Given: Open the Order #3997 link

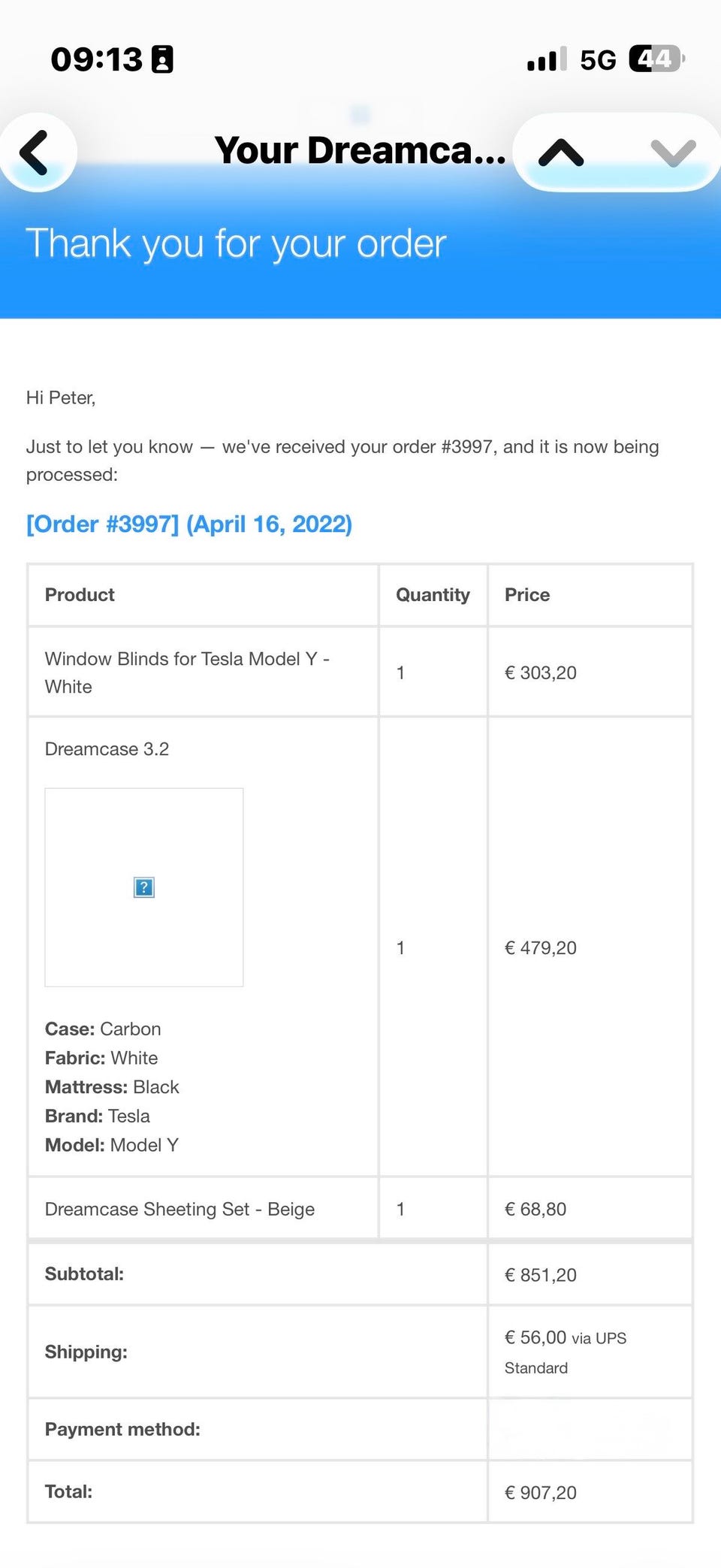Looking at the screenshot, I should pyautogui.click(x=189, y=524).
